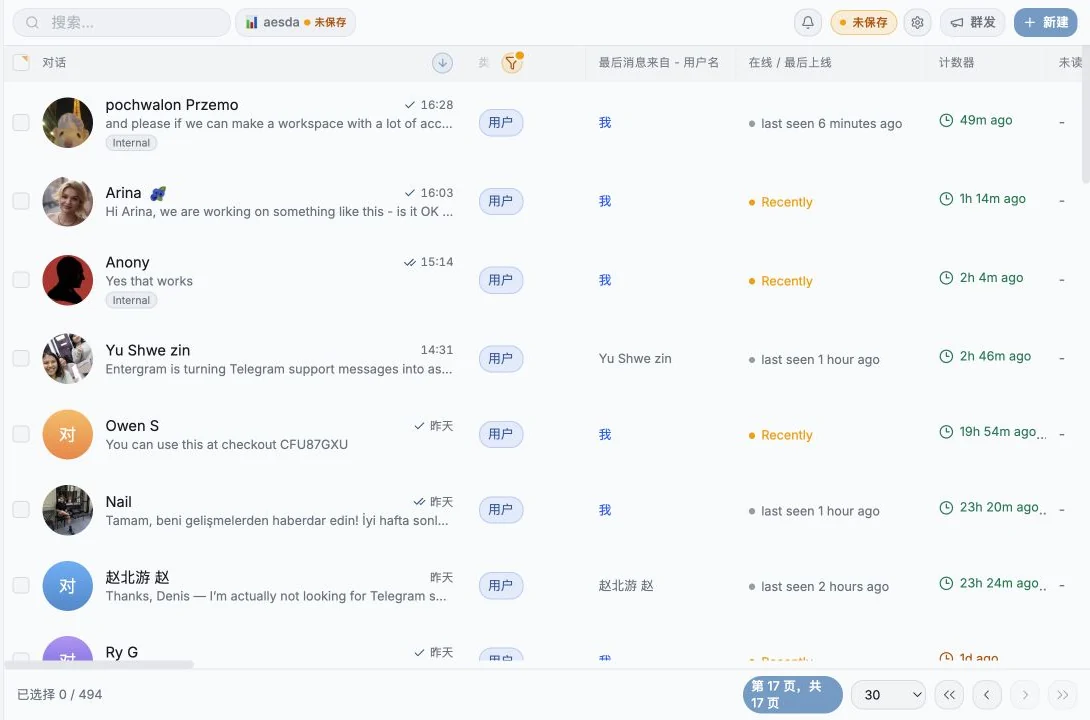This screenshot has height=720, width=1090.
Task: Click the 最后消息来自 - 用户名 column header
Action: [658, 63]
